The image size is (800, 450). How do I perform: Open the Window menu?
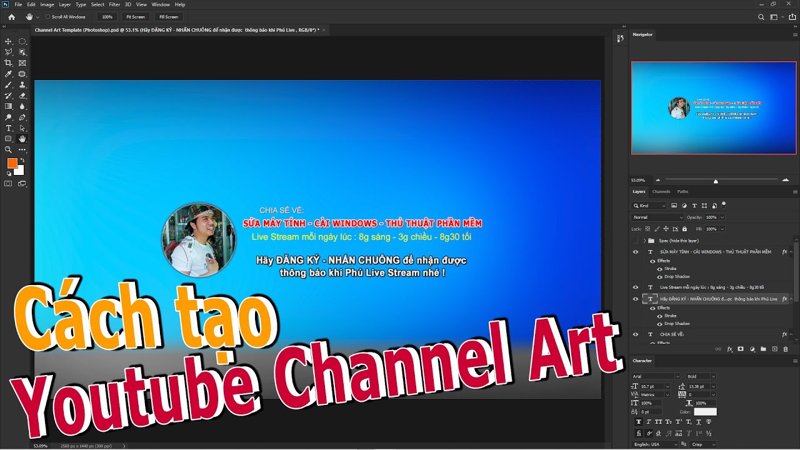161,5
